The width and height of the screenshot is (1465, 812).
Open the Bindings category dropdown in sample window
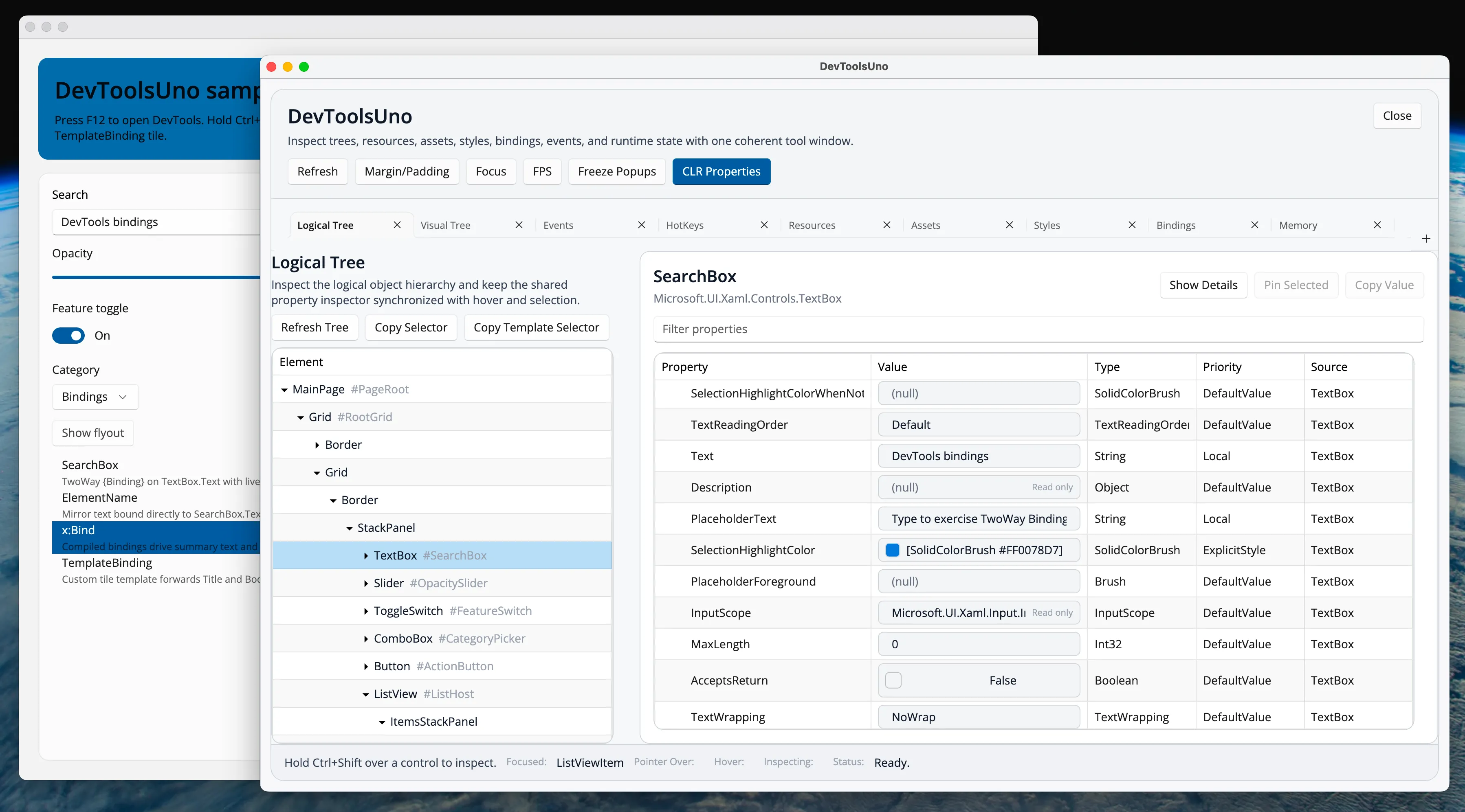click(95, 397)
